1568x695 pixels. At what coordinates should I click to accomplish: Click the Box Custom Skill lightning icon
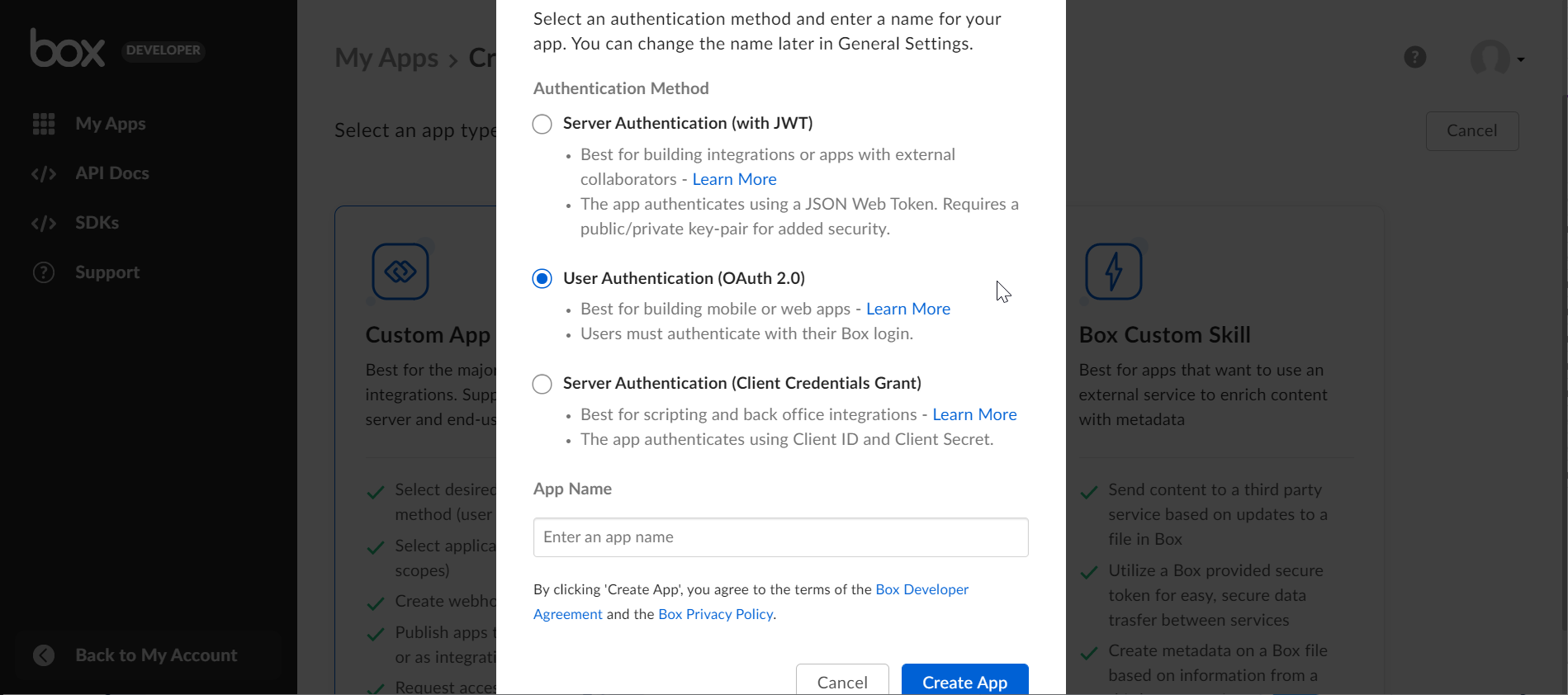1113,271
